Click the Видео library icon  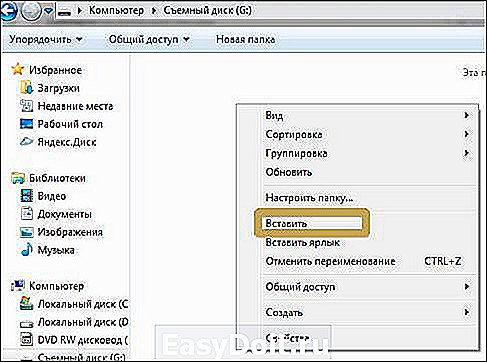[27, 196]
